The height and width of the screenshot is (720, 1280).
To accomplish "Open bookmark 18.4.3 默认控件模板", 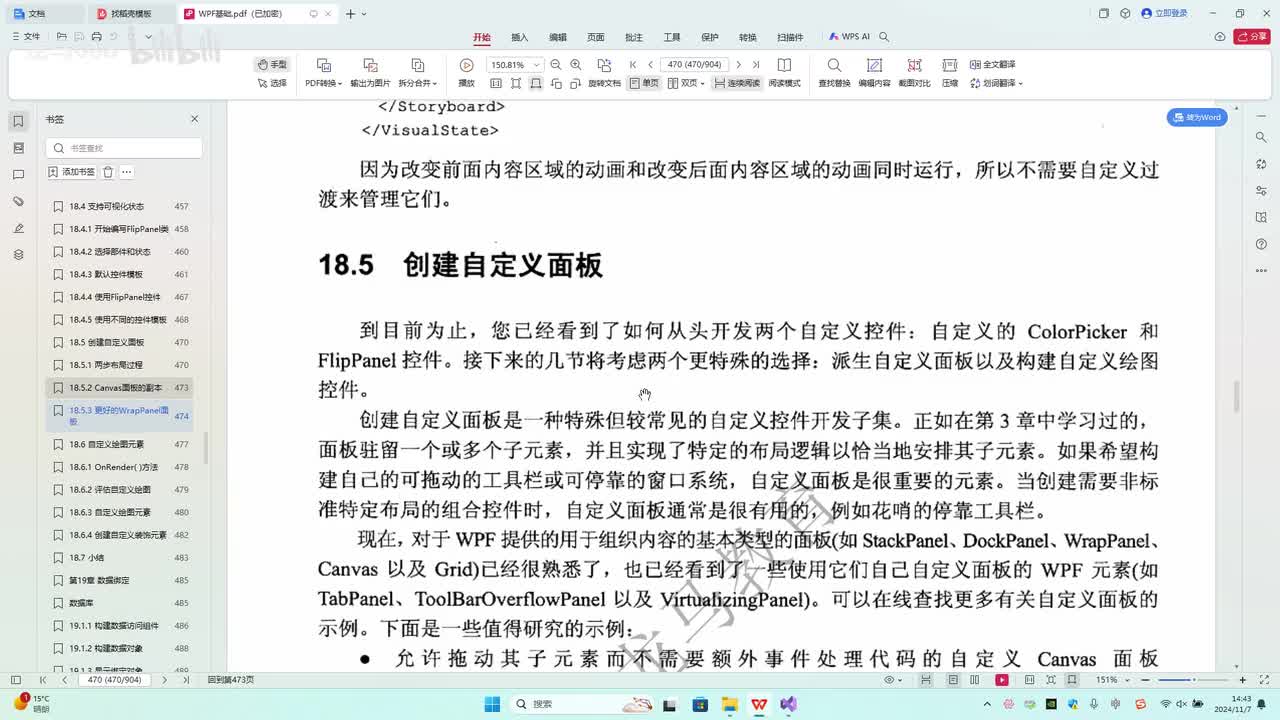I will 119,274.
